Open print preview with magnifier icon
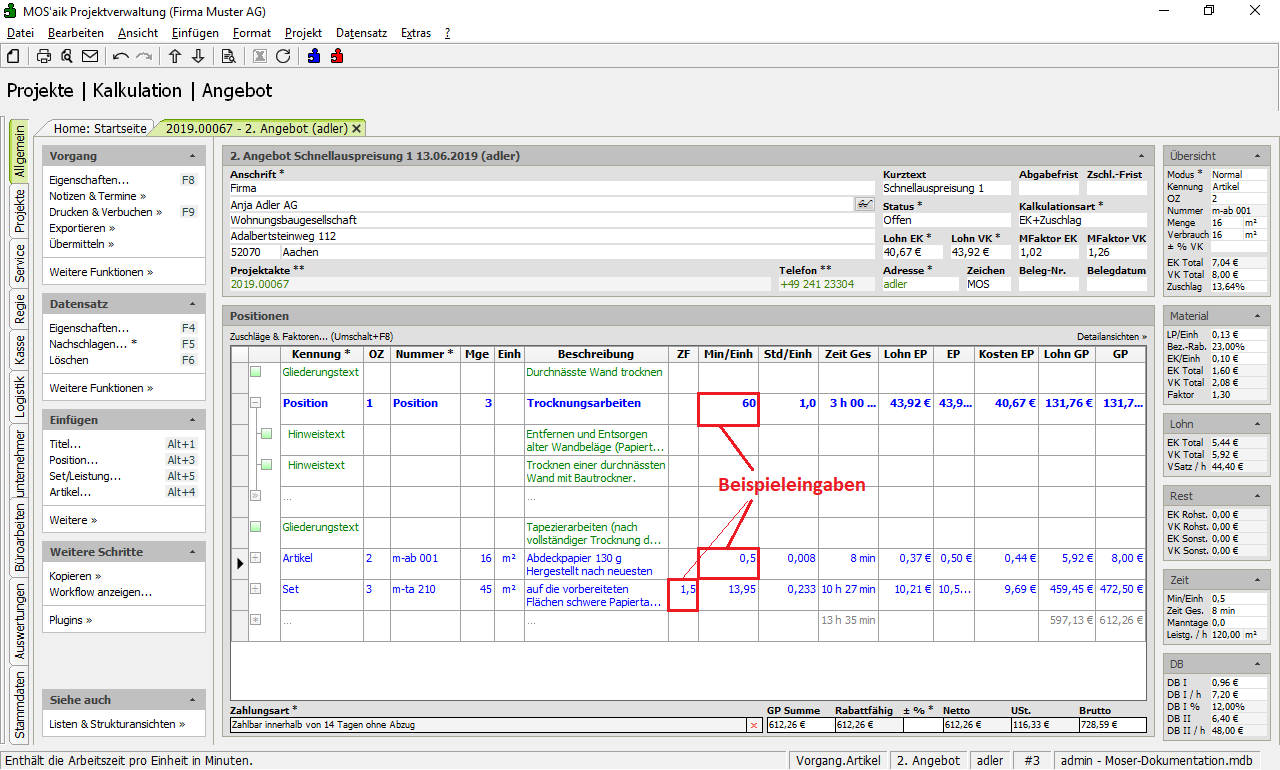 (67, 56)
